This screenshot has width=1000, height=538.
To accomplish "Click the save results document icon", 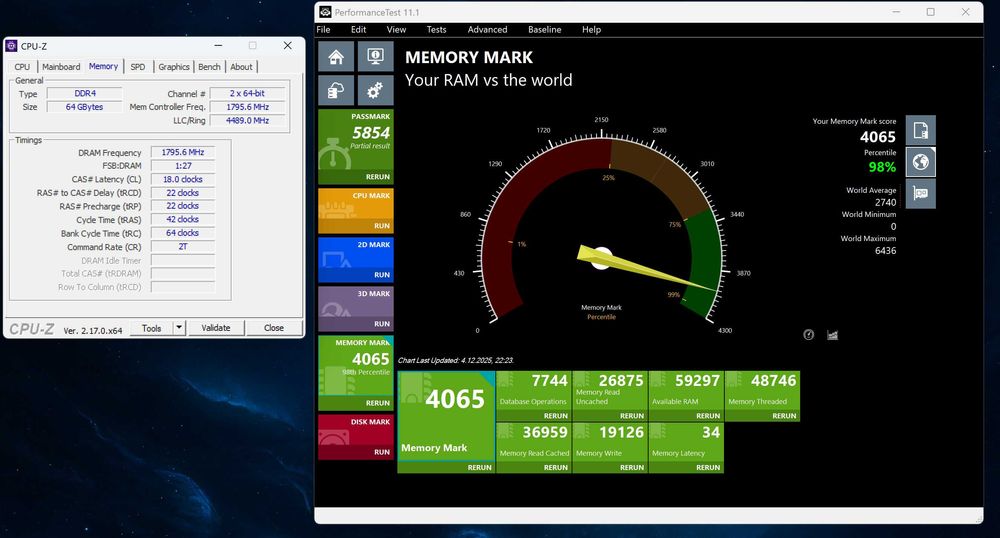I will tap(920, 131).
